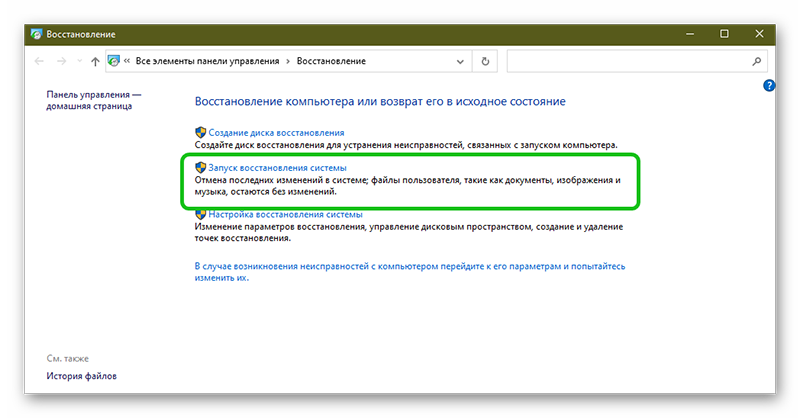Click the Recovery icon in address bar
This screenshot has width=800, height=418.
pyautogui.click(x=114, y=61)
